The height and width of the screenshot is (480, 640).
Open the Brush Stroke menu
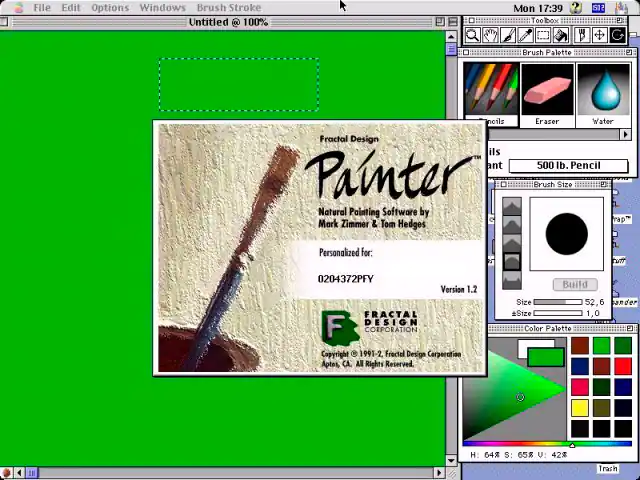click(228, 7)
